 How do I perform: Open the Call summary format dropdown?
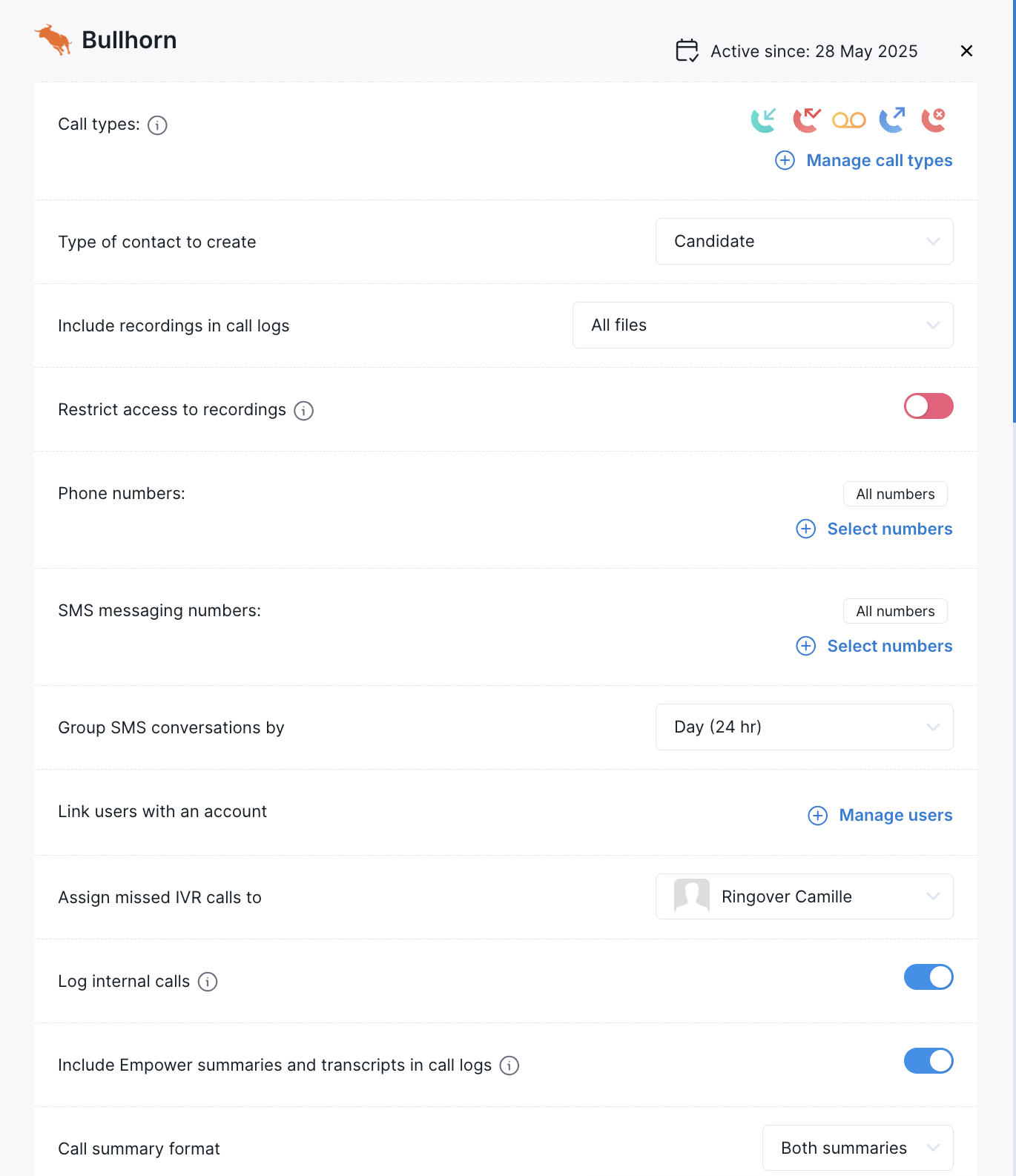coord(857,1147)
